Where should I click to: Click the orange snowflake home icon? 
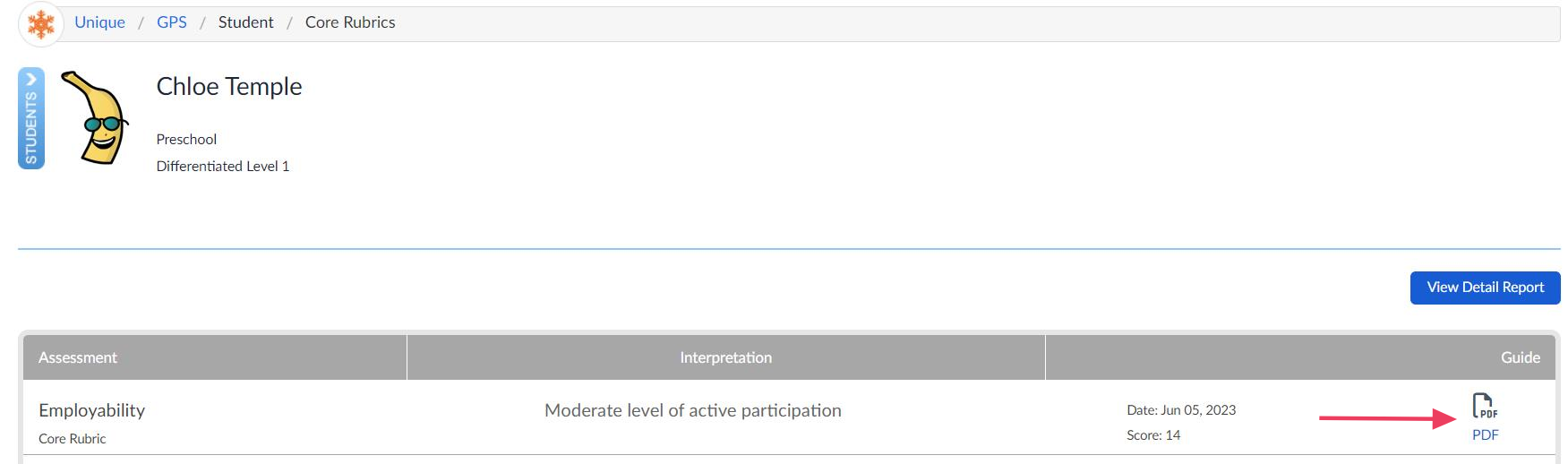(40, 24)
